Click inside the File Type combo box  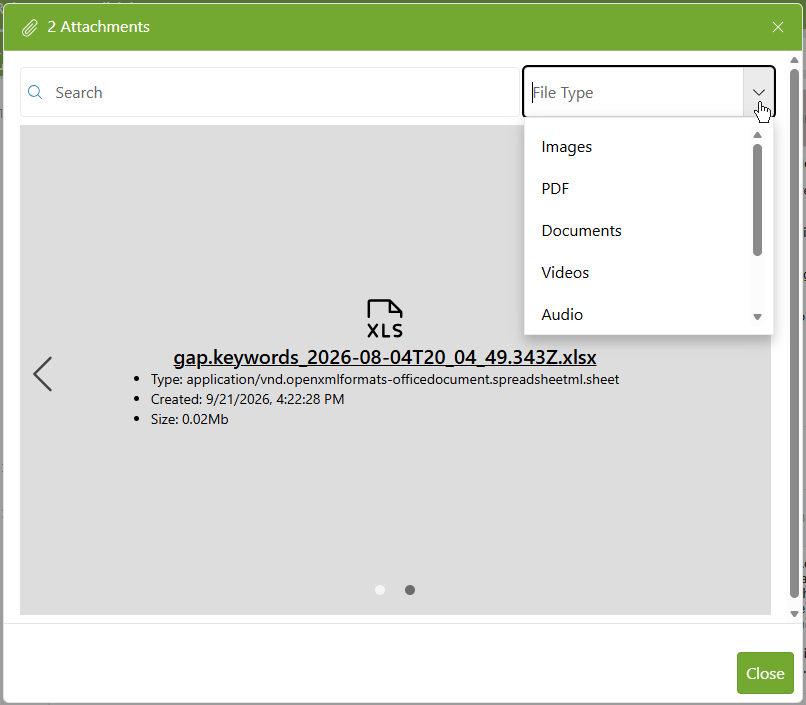point(633,92)
